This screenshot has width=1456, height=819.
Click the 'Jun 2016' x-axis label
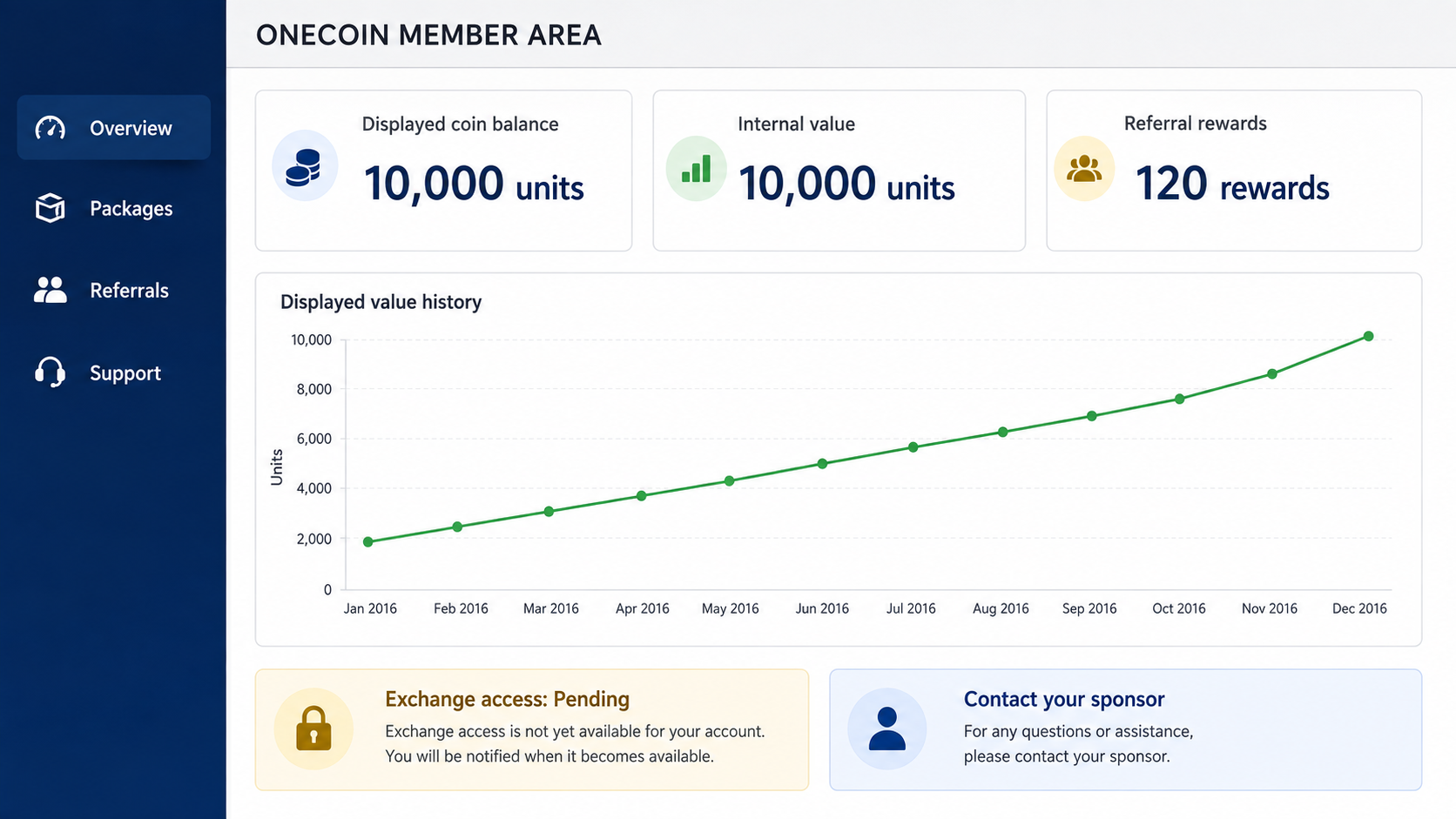822,608
